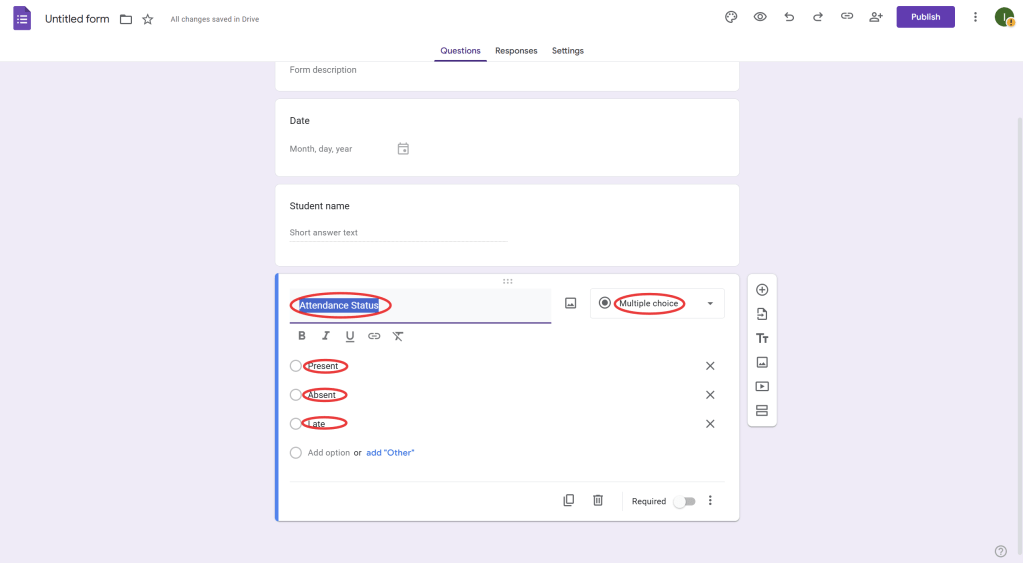
Task: Add a section from side toolbar
Action: click(x=762, y=410)
